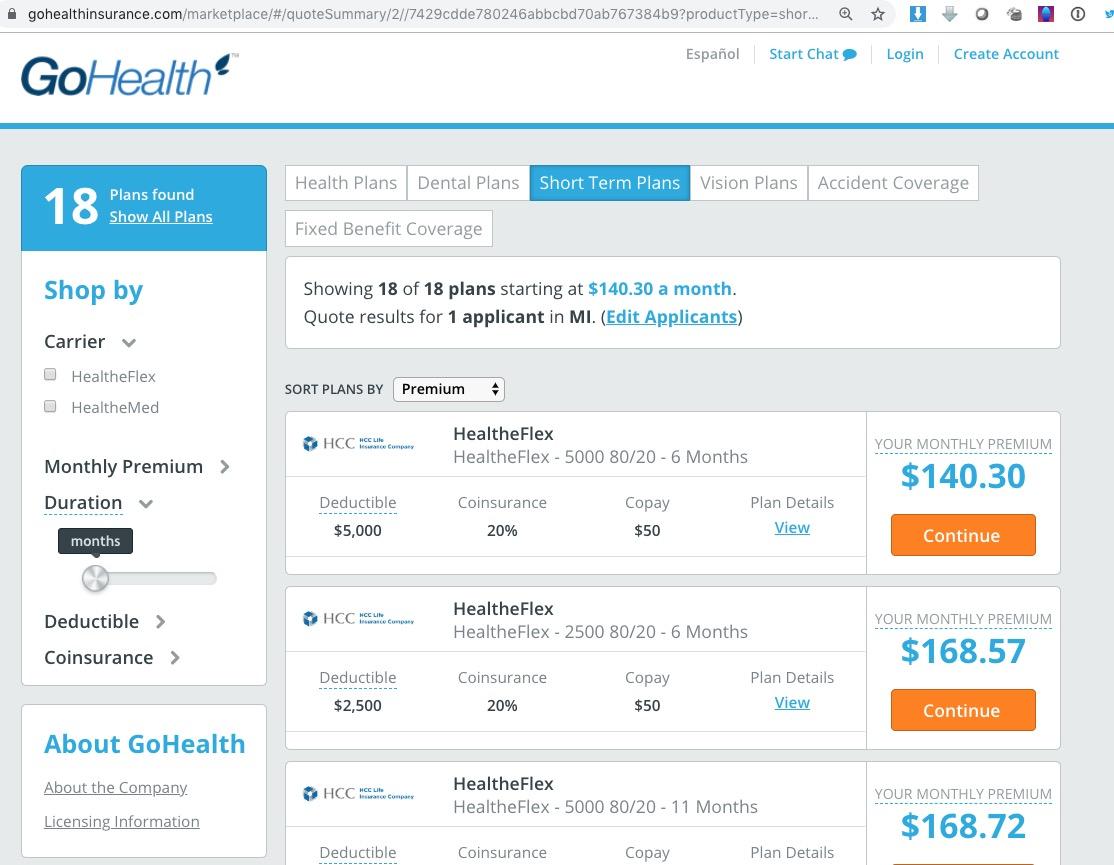Click the blue download arrow extension icon

918,14
